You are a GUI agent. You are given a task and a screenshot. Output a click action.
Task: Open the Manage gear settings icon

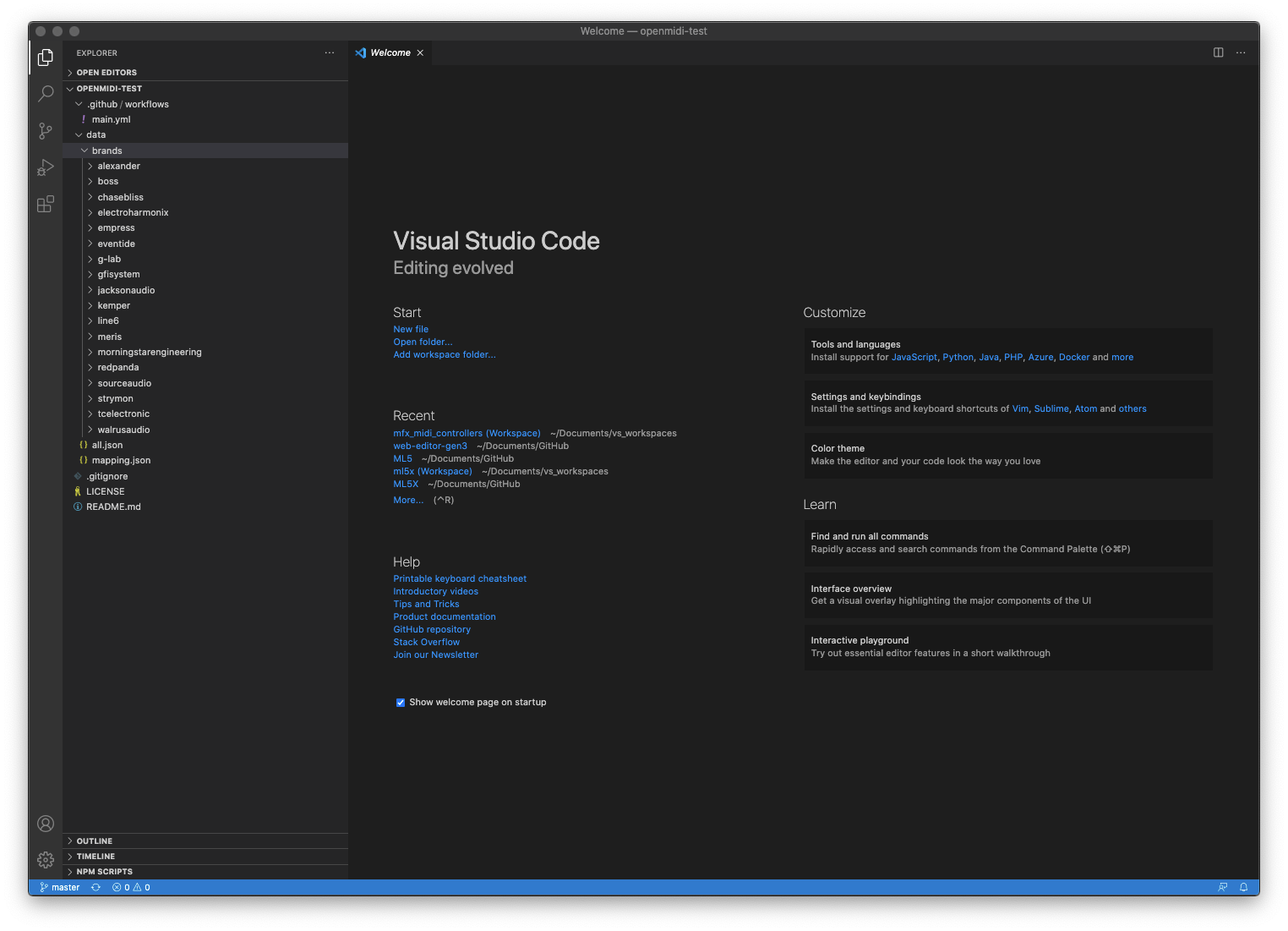tap(46, 860)
